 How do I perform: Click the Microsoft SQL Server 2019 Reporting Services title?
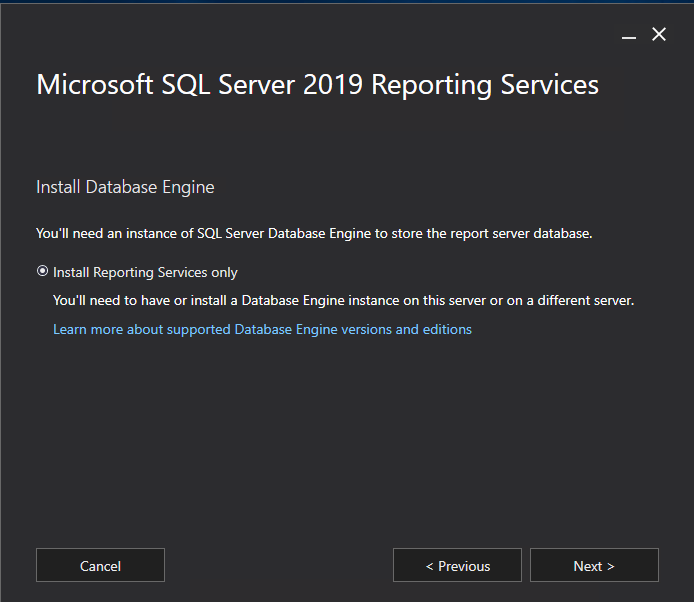pyautogui.click(x=317, y=85)
